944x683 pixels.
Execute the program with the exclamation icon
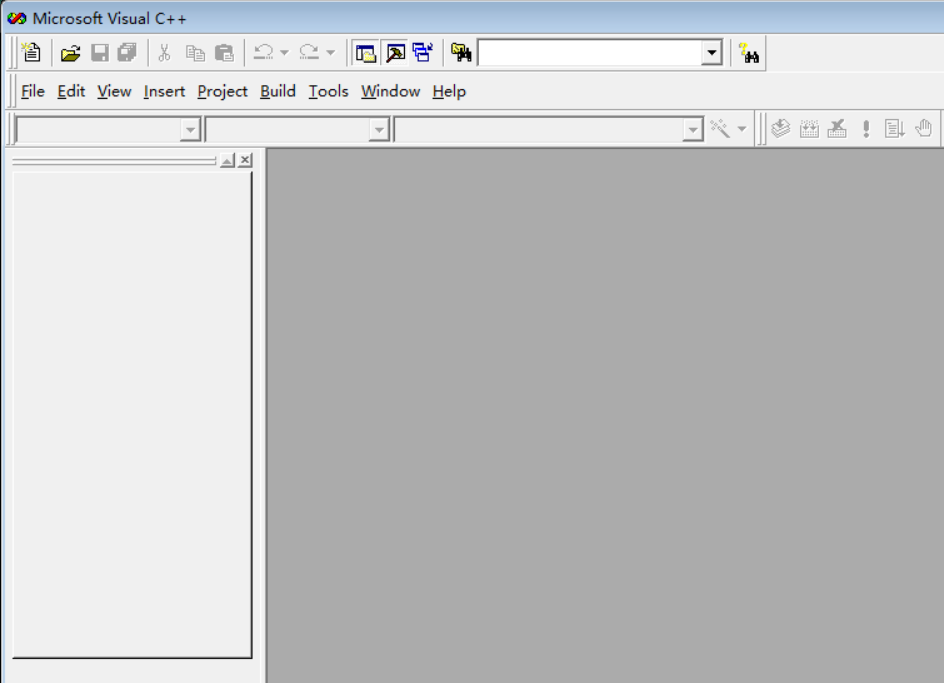866,128
